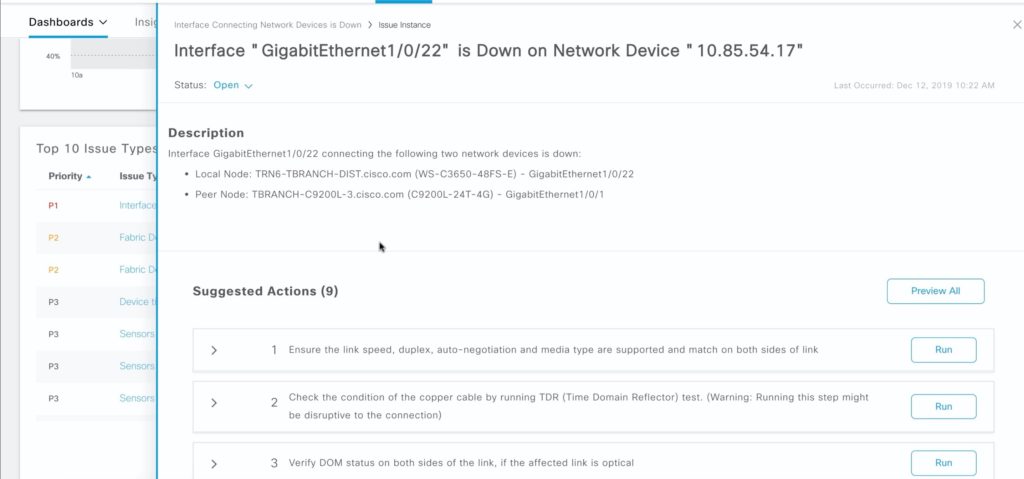Click the Preview All button
The width and height of the screenshot is (1024, 479).
(935, 291)
